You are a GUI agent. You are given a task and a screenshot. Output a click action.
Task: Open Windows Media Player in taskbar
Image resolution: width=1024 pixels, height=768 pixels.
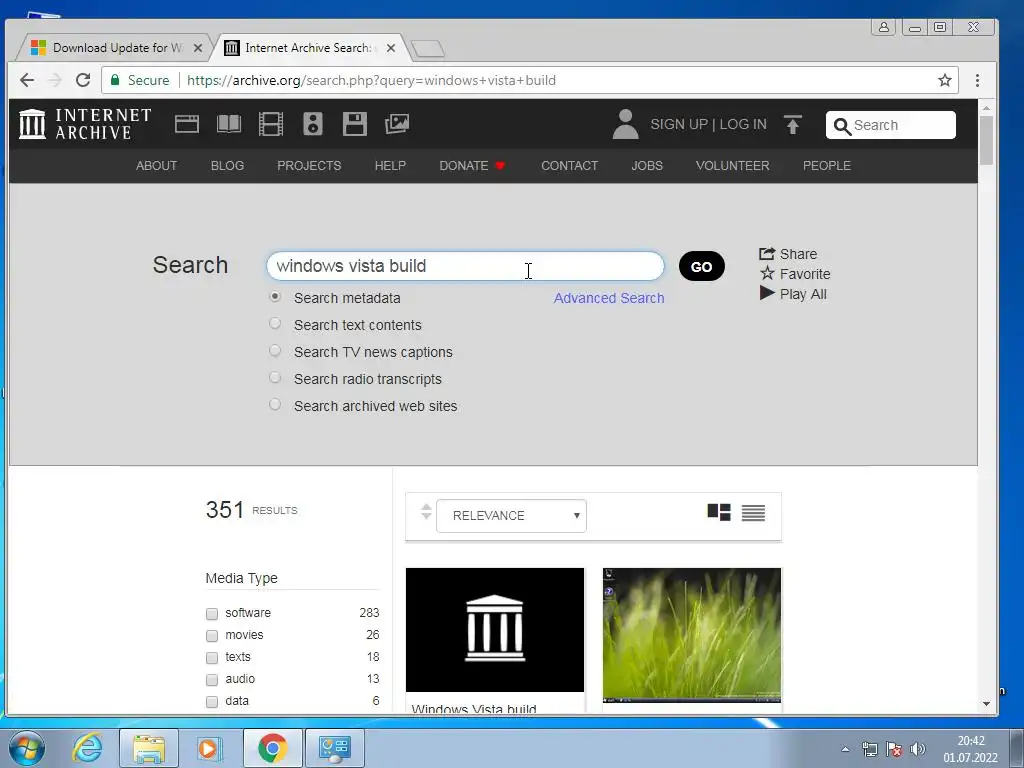tap(210, 748)
